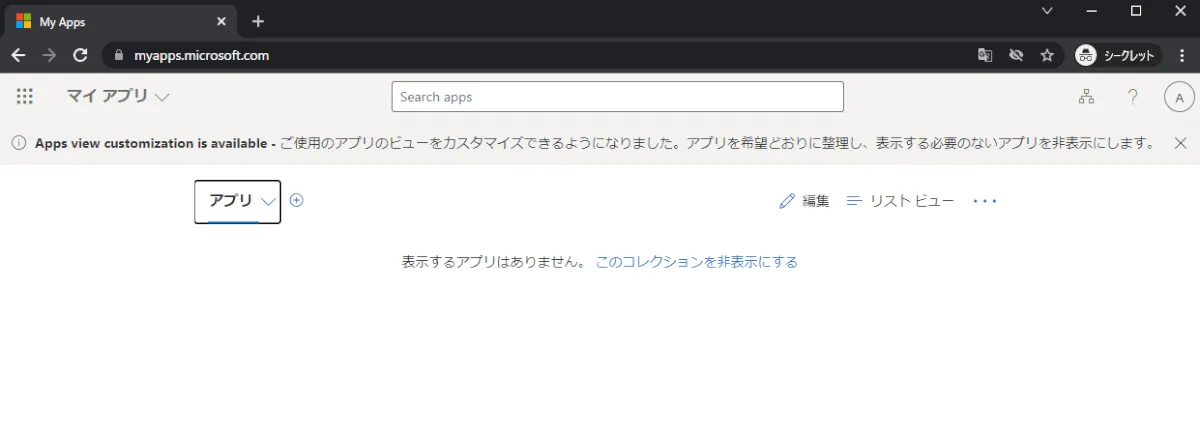The height and width of the screenshot is (434, 1200).
Task: Dismiss the Apps view customization banner
Action: (1180, 143)
